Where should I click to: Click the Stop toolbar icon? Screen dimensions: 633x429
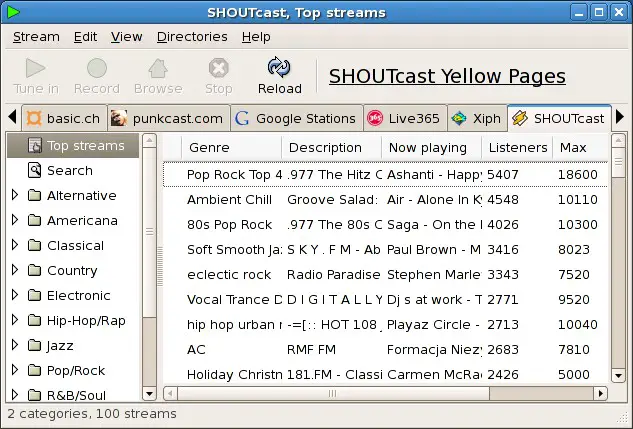218,68
